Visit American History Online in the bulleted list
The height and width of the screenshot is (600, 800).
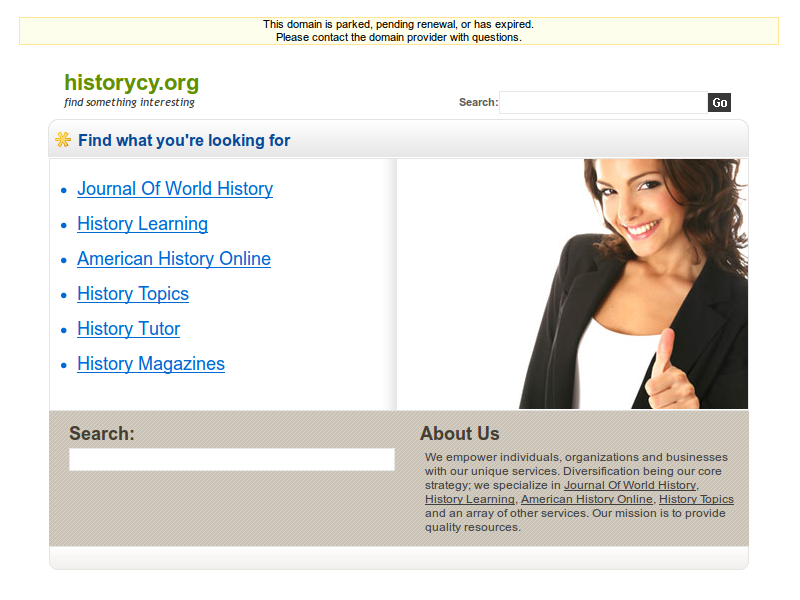coord(174,259)
